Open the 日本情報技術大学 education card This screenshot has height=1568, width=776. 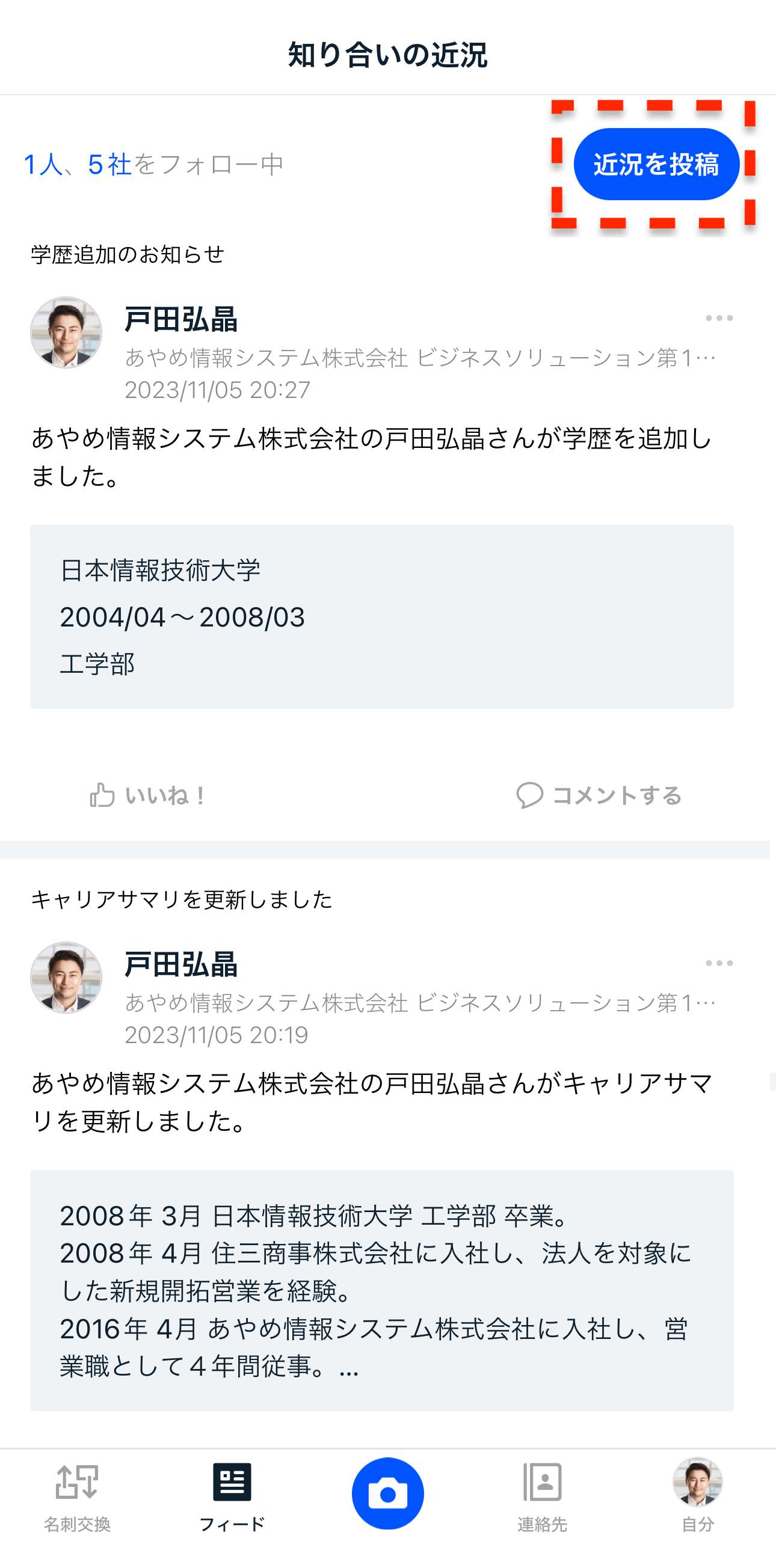click(x=381, y=616)
